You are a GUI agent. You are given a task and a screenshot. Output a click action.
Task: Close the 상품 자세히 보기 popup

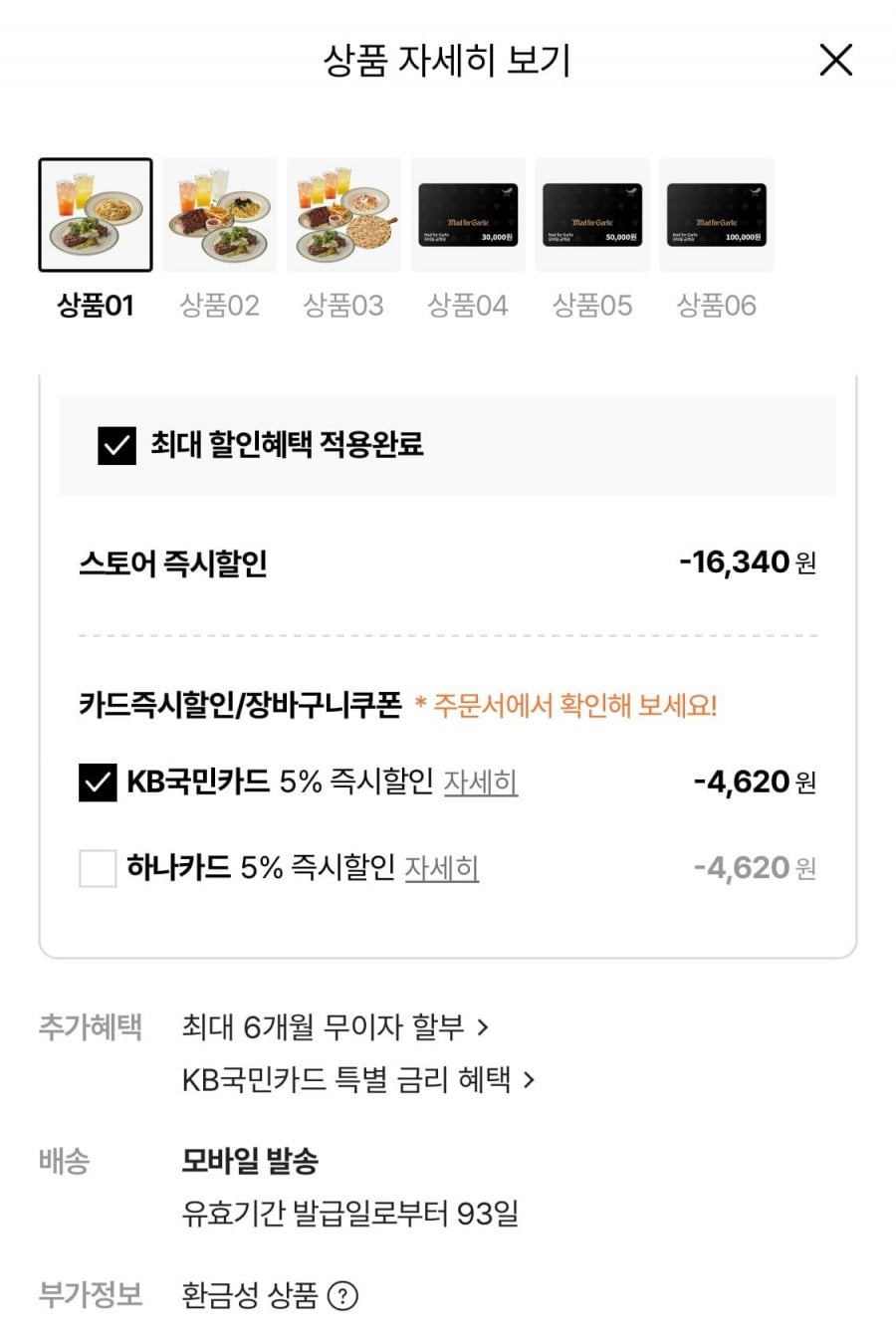coord(835,60)
